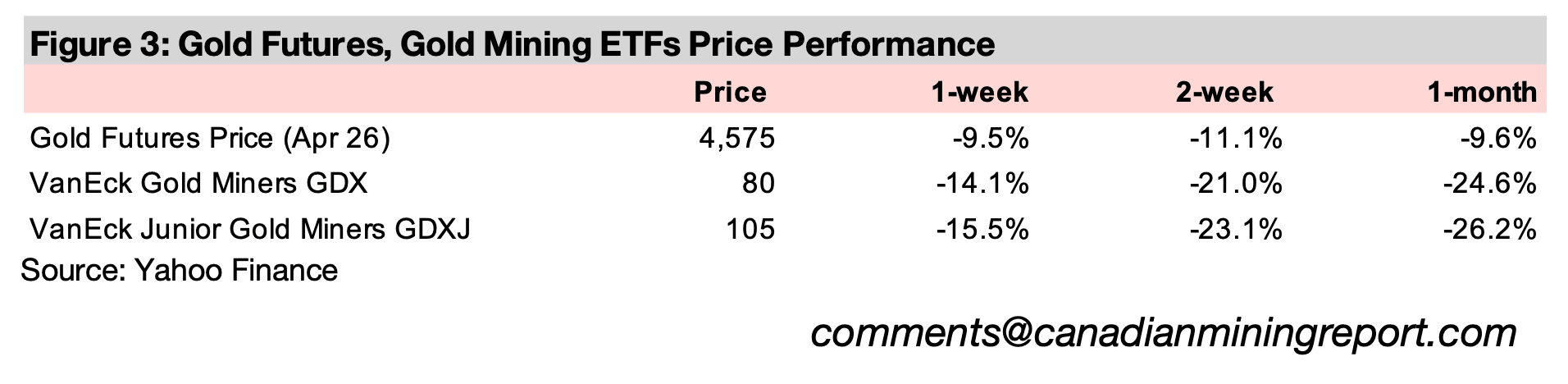Click the Price column header
The width and height of the screenshot is (1568, 384).
point(730,92)
